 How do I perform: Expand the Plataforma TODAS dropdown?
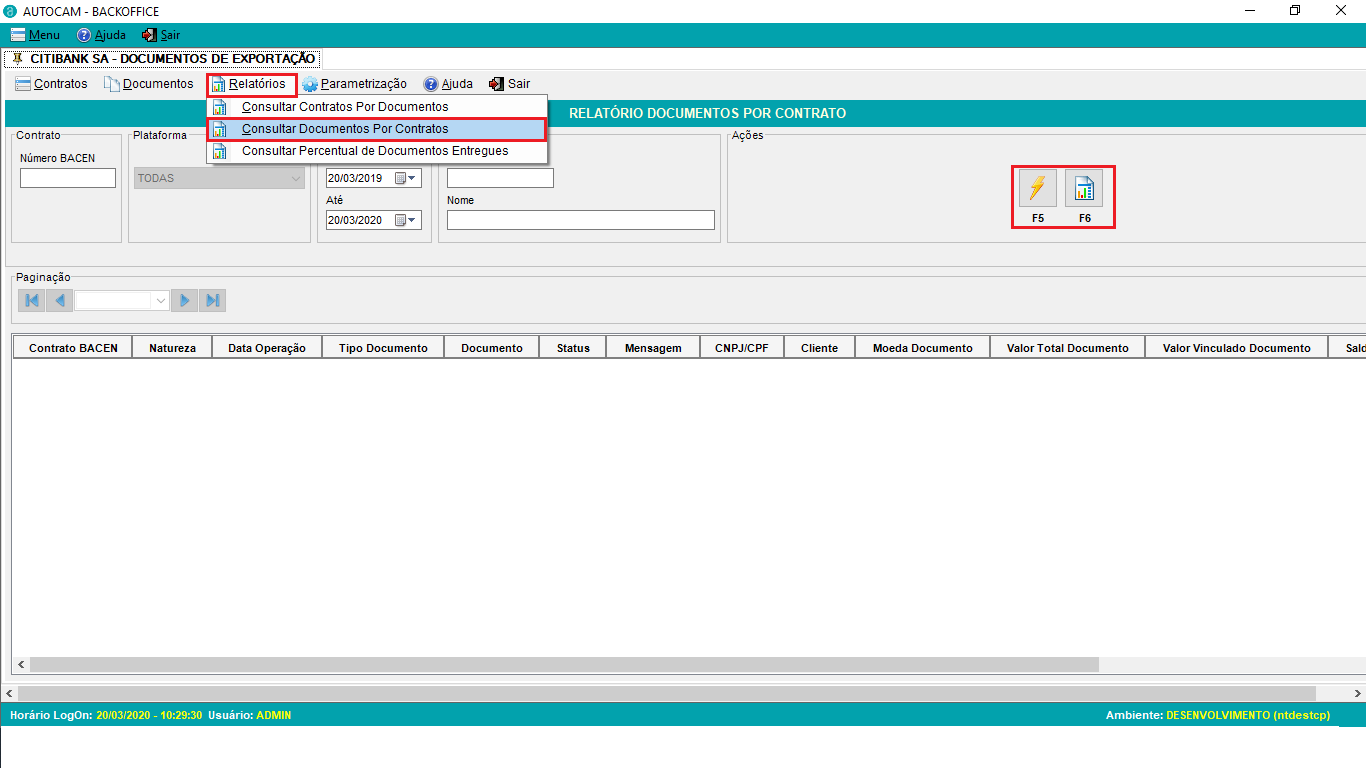coord(295,178)
